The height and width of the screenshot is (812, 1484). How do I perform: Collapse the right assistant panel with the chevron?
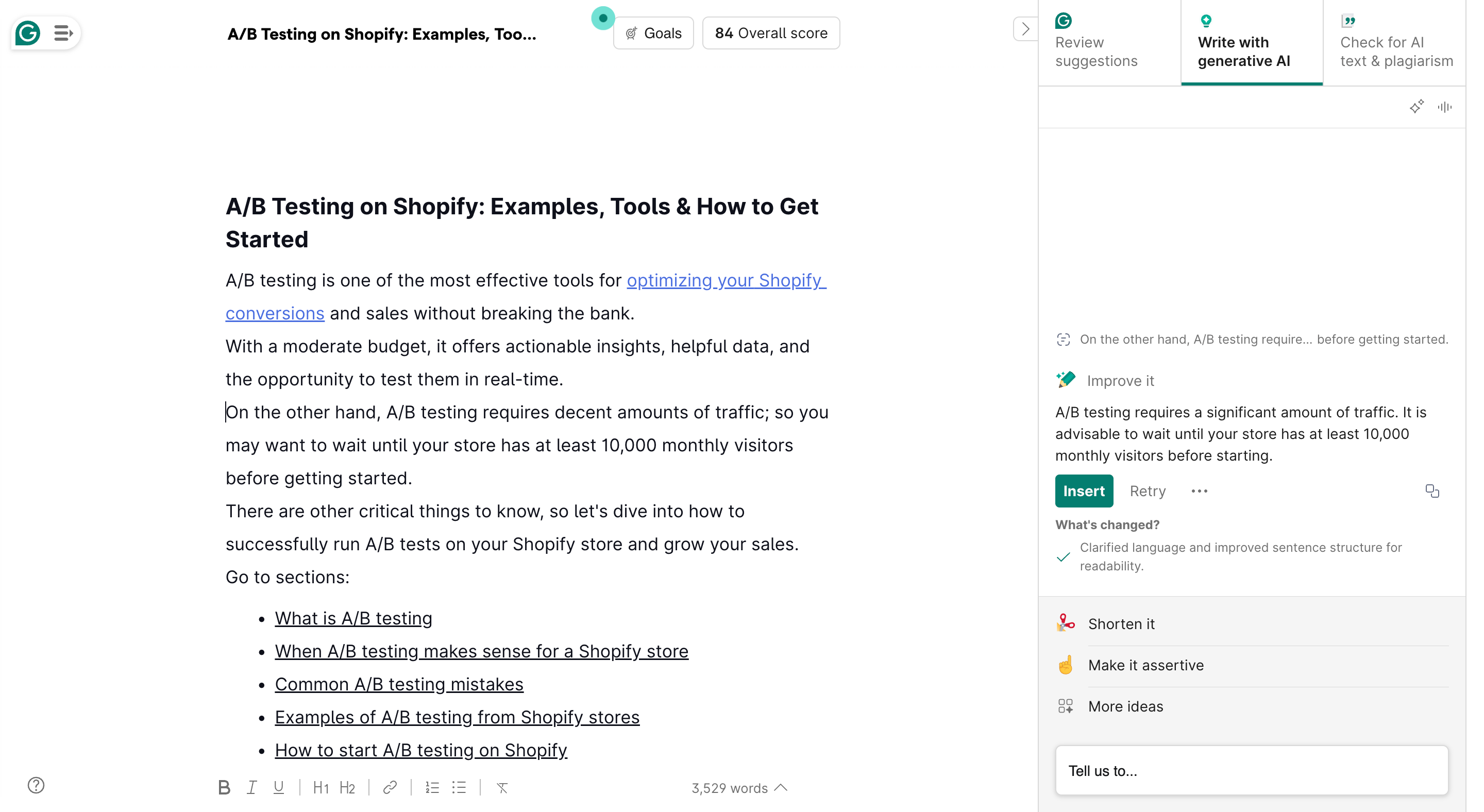point(1025,29)
